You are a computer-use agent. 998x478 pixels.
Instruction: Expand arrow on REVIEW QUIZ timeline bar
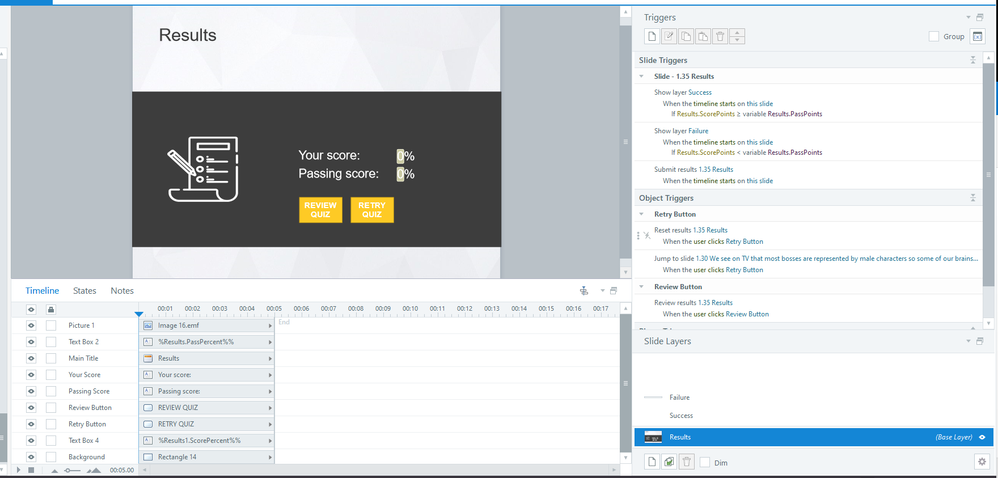tap(271, 407)
